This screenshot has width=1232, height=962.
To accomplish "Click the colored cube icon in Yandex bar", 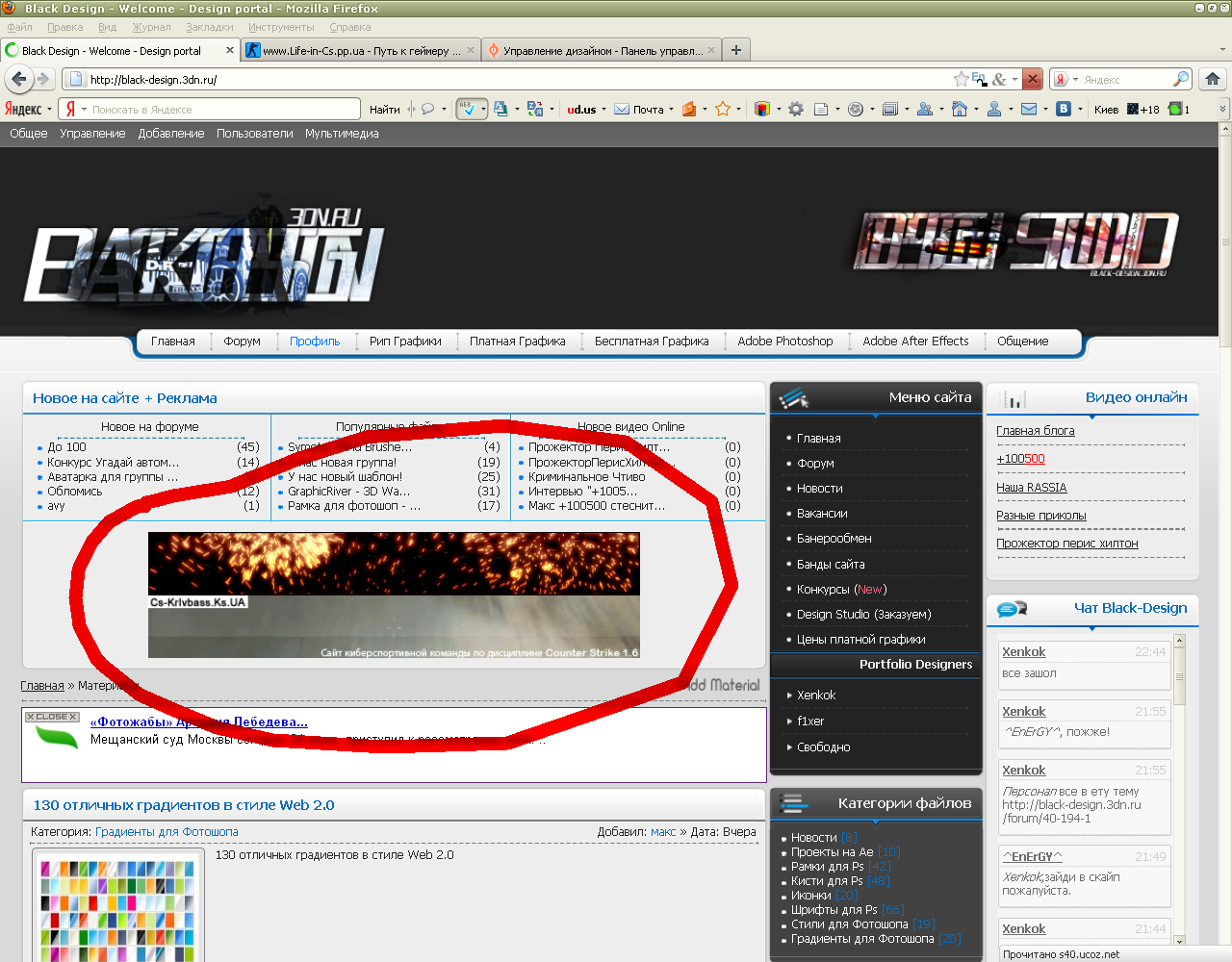I will pos(762,109).
